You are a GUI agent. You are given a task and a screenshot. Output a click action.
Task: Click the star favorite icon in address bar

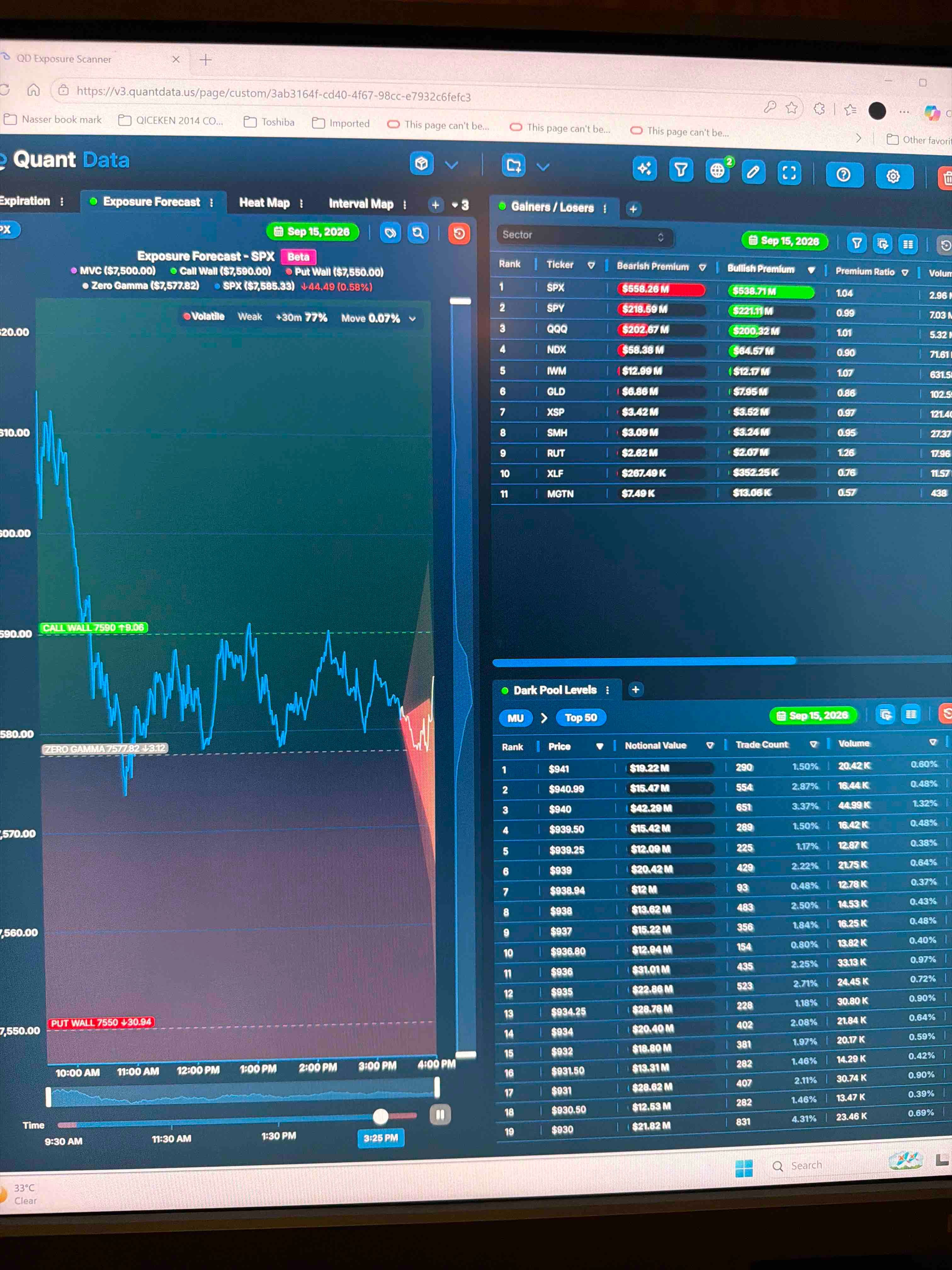click(792, 108)
